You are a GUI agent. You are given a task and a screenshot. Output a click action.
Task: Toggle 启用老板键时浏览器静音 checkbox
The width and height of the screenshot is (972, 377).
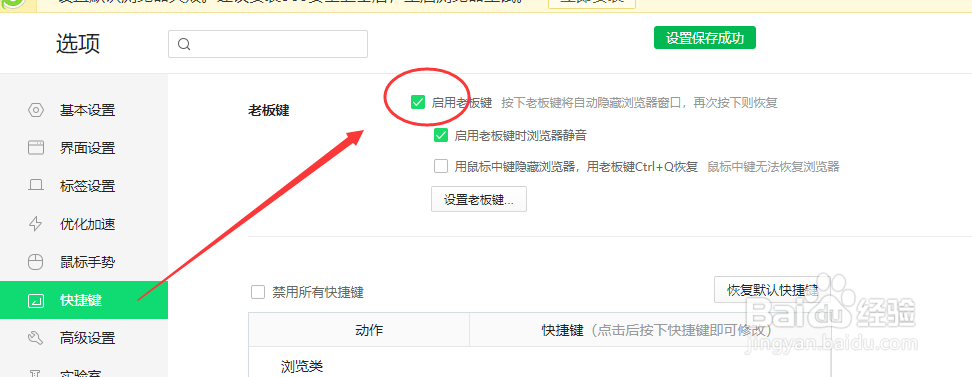(441, 135)
